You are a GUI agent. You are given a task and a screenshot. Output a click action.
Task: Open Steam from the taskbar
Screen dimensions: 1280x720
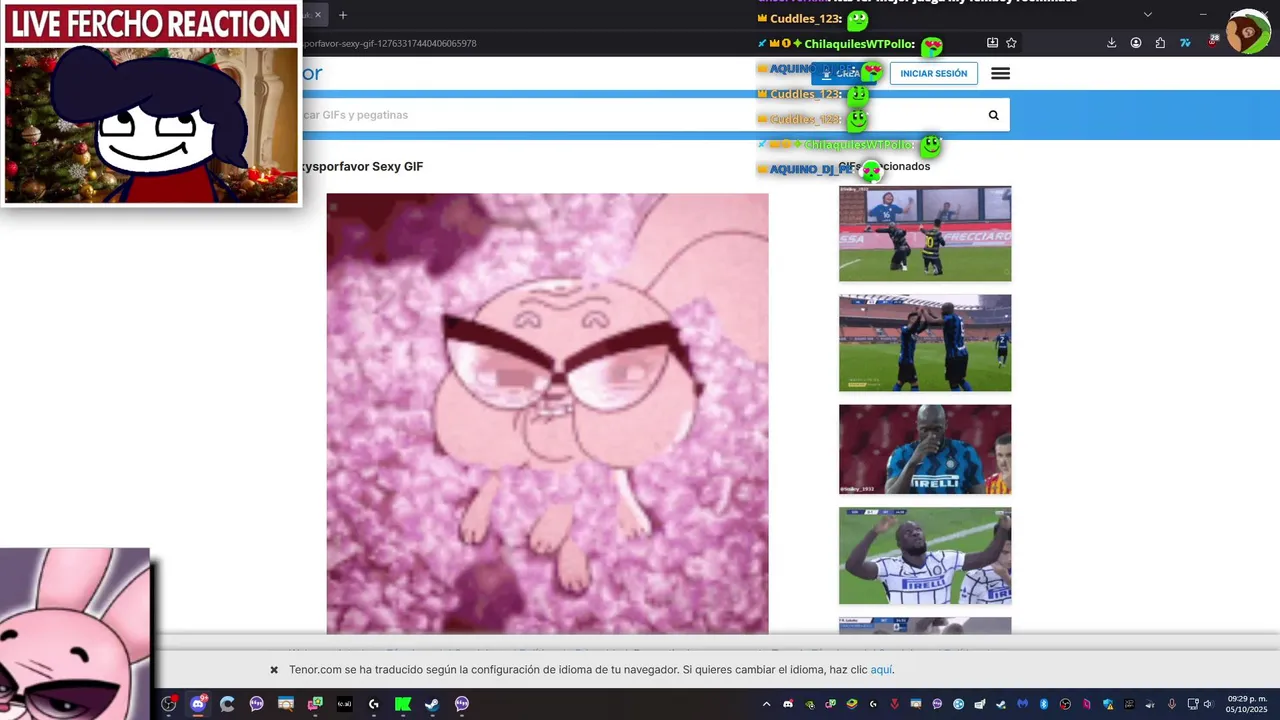(x=432, y=704)
